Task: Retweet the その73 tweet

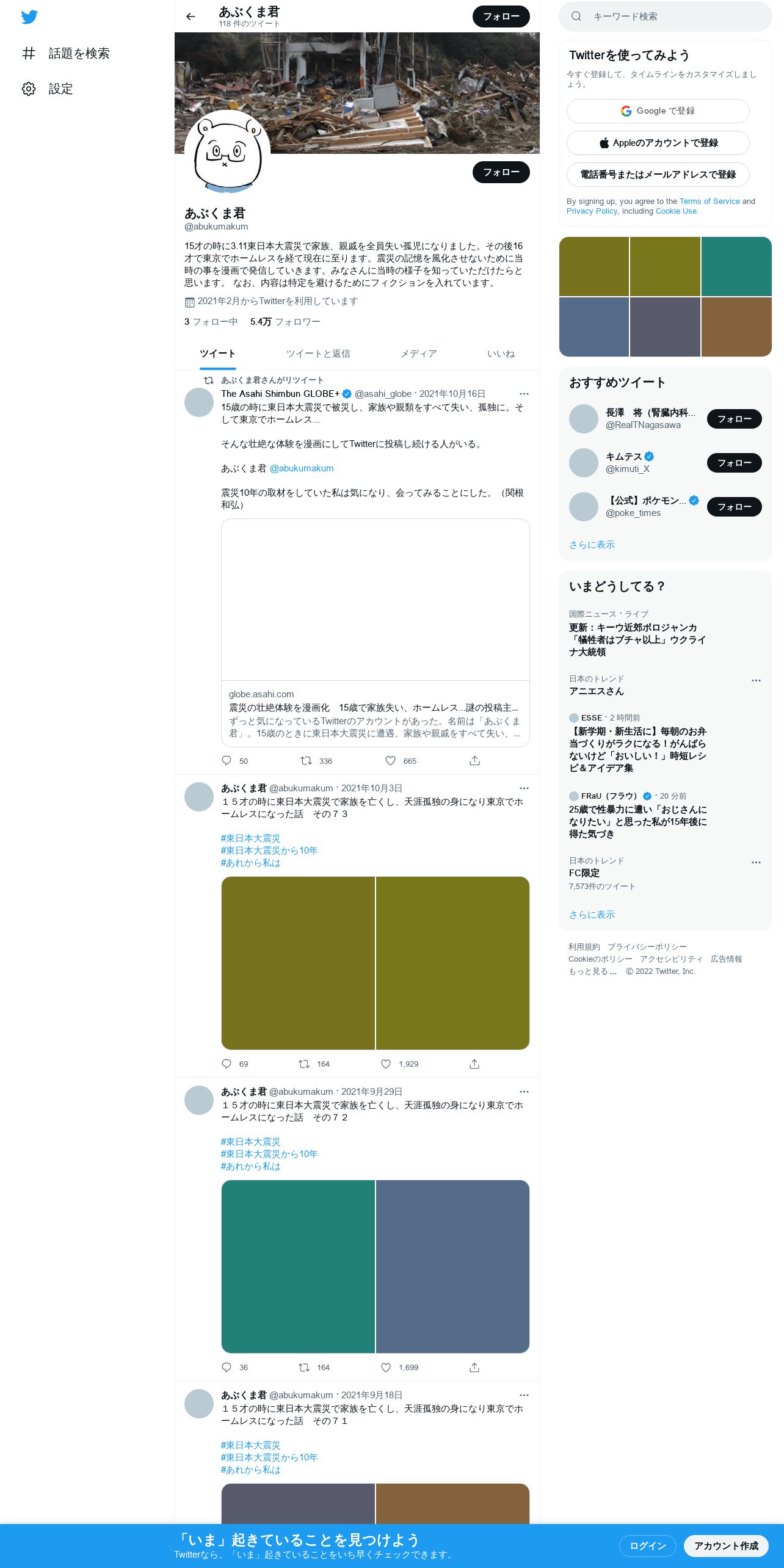Action: tap(314, 1064)
